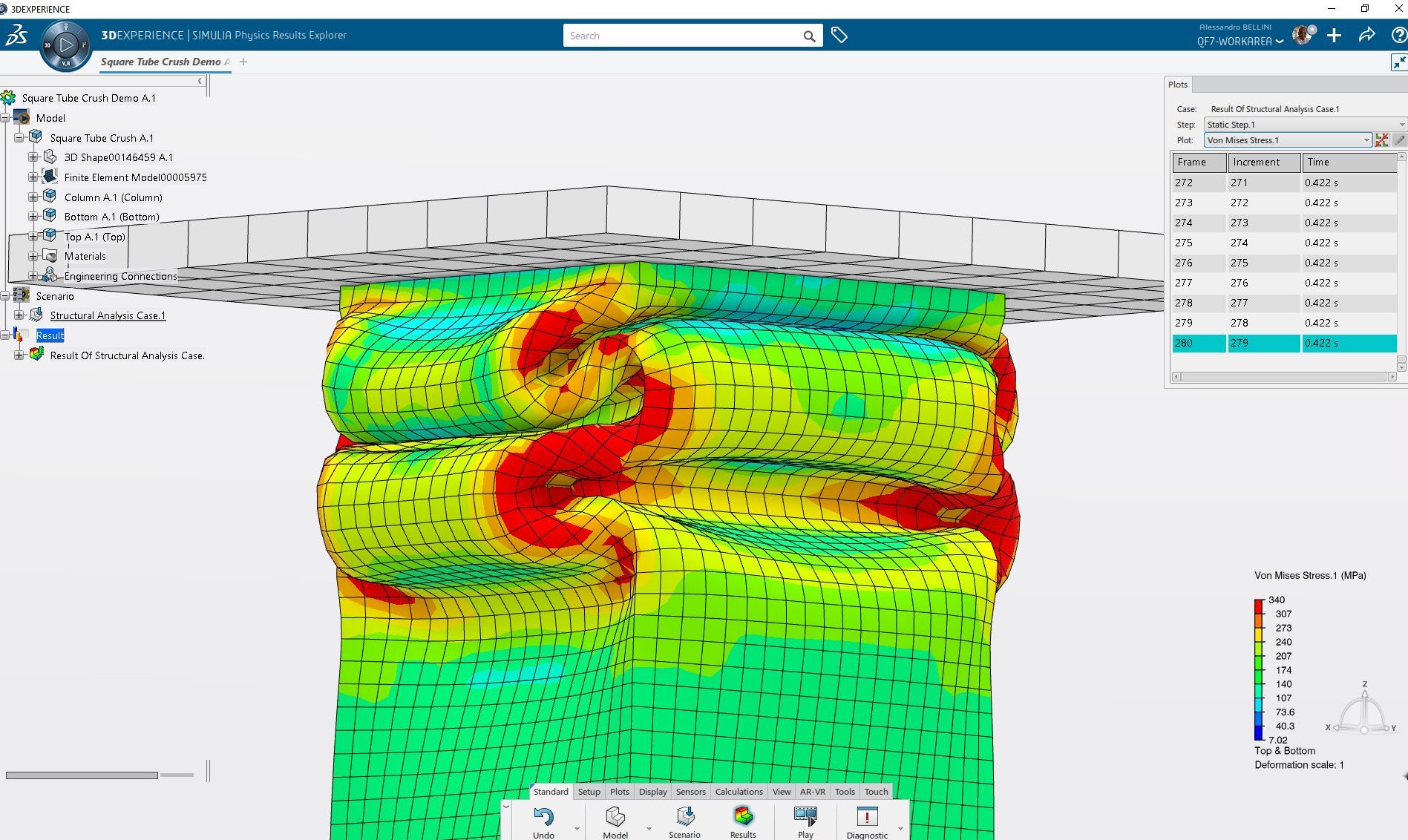Click the delete plot icon next to Von Mises Stress
The height and width of the screenshot is (840, 1408).
pos(1382,140)
